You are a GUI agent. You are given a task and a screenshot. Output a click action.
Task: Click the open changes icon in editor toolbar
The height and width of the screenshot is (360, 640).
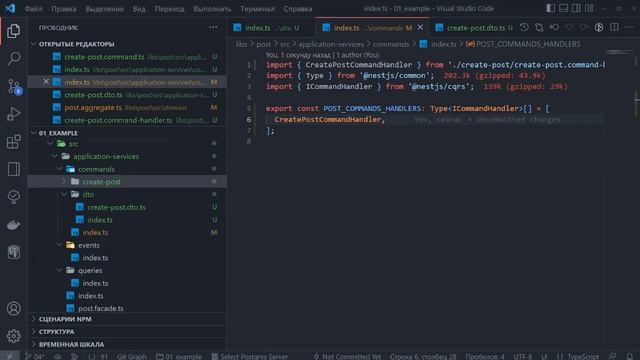pos(539,27)
